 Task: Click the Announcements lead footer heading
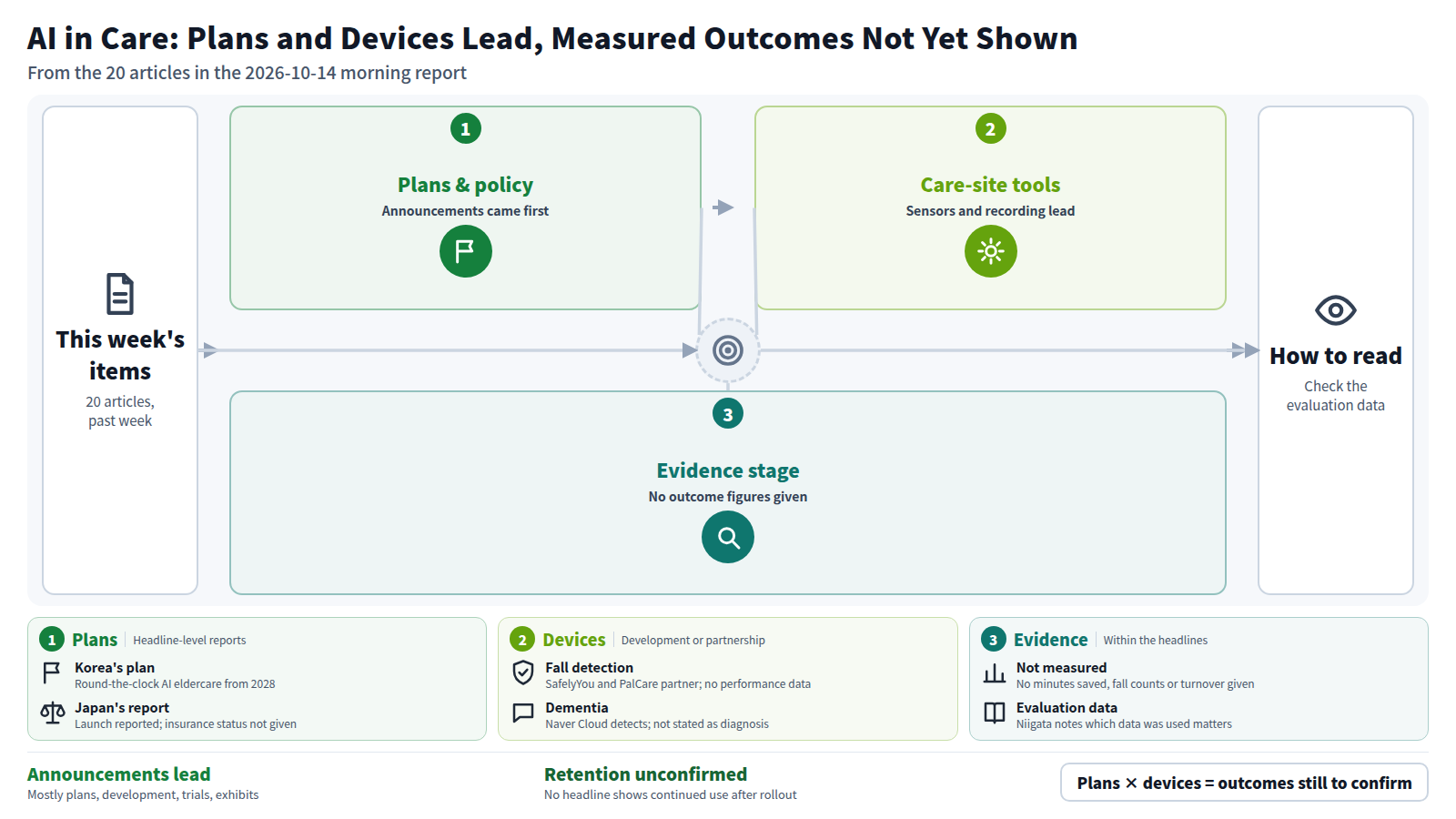119,774
